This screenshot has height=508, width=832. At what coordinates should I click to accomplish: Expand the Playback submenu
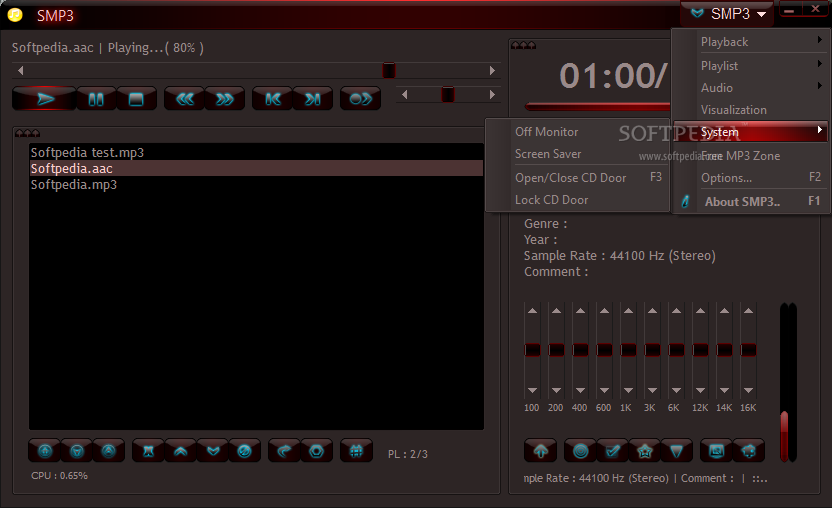pyautogui.click(x=750, y=41)
